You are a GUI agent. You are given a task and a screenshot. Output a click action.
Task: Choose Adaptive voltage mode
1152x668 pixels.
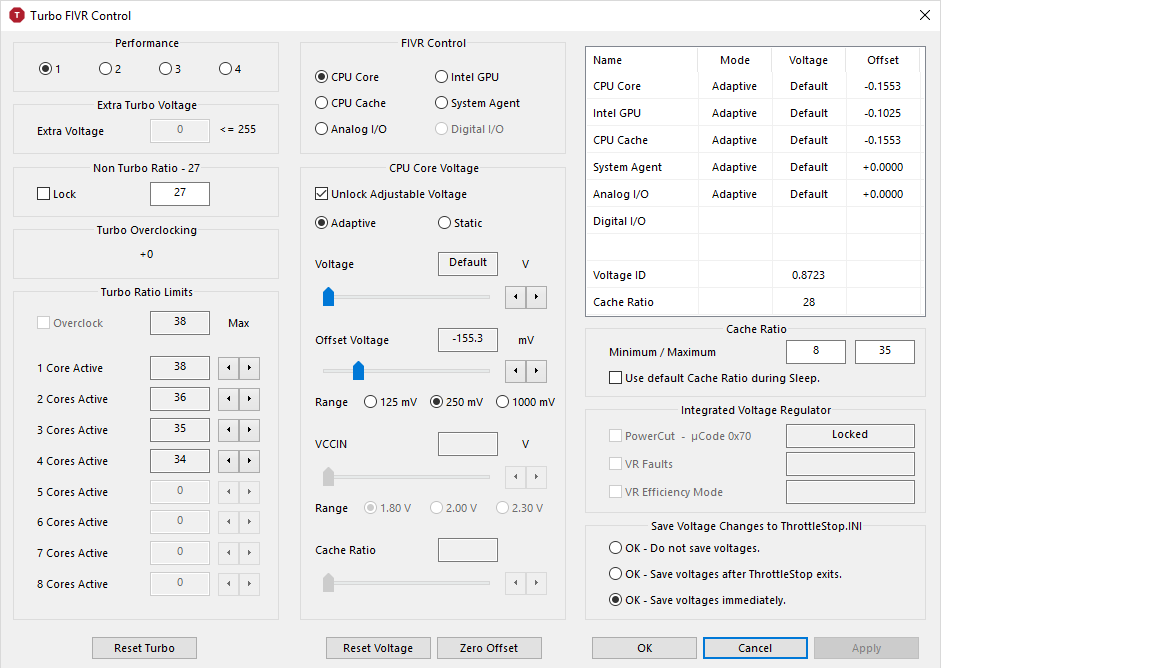(x=345, y=223)
